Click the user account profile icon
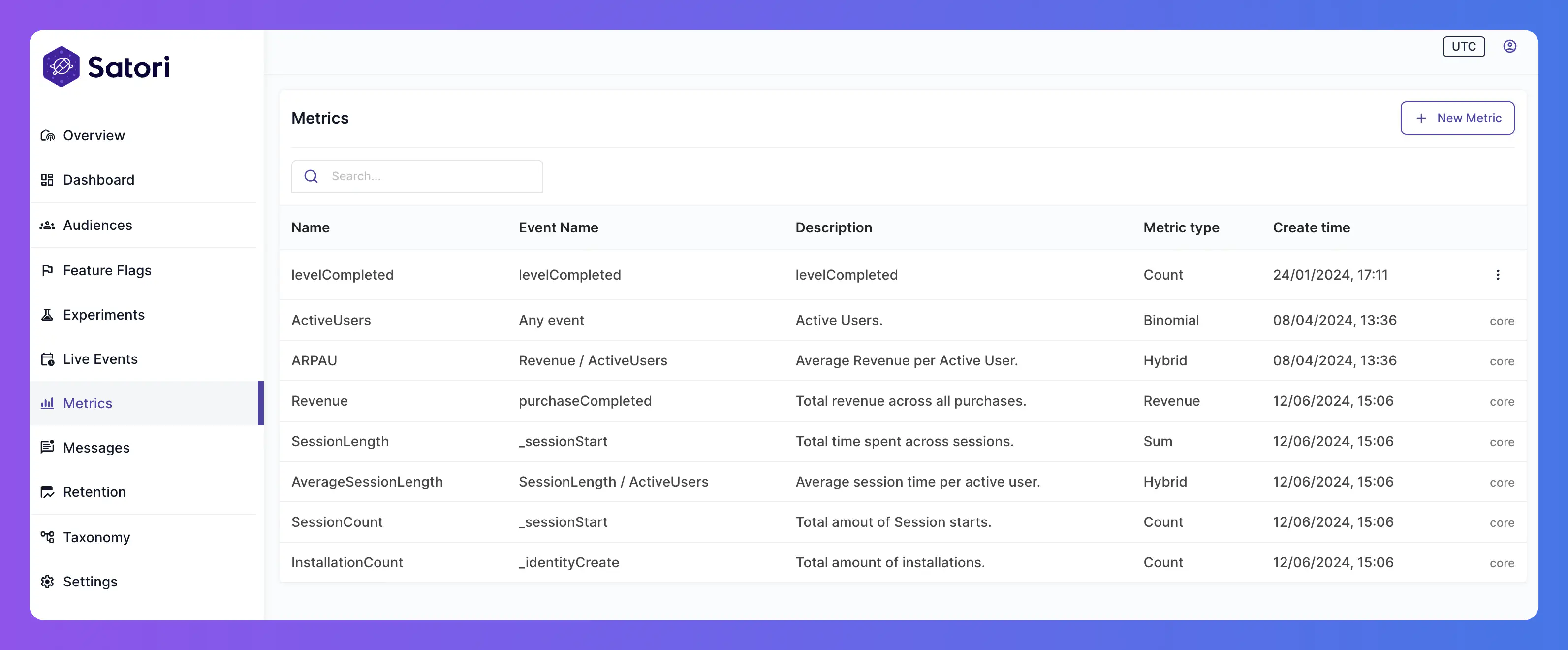 pyautogui.click(x=1509, y=46)
